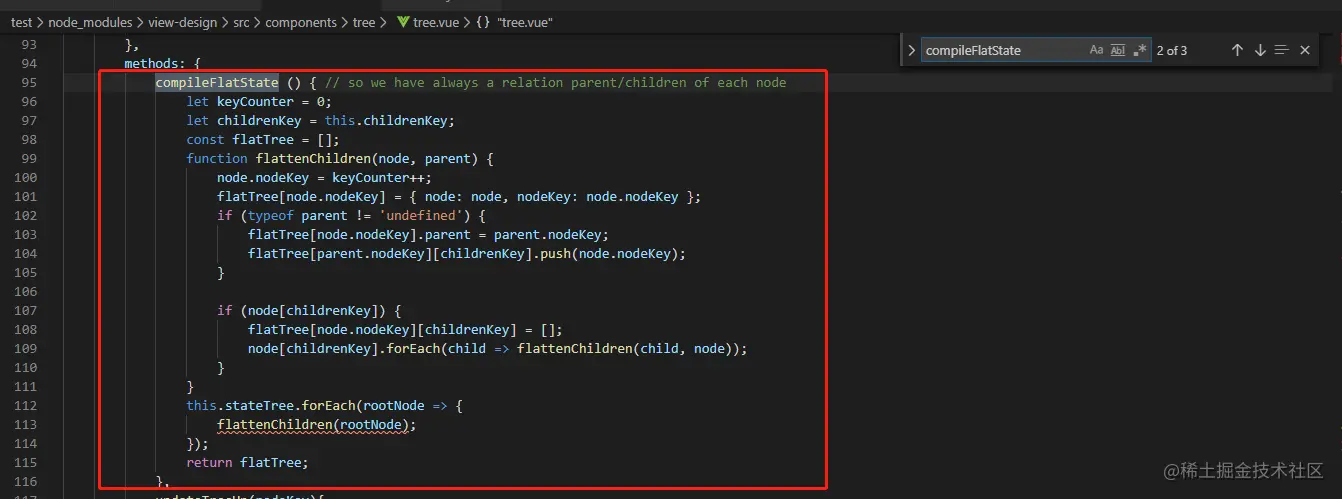Toggle Find in Selection icon
Screen dimensions: 1342x499
pos(1282,50)
